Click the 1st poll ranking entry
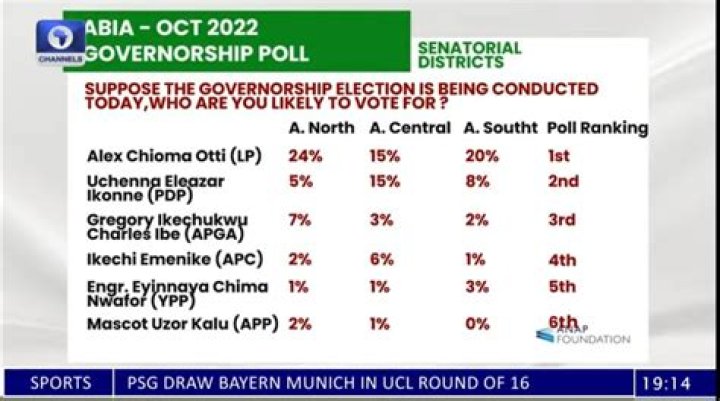 click(559, 156)
